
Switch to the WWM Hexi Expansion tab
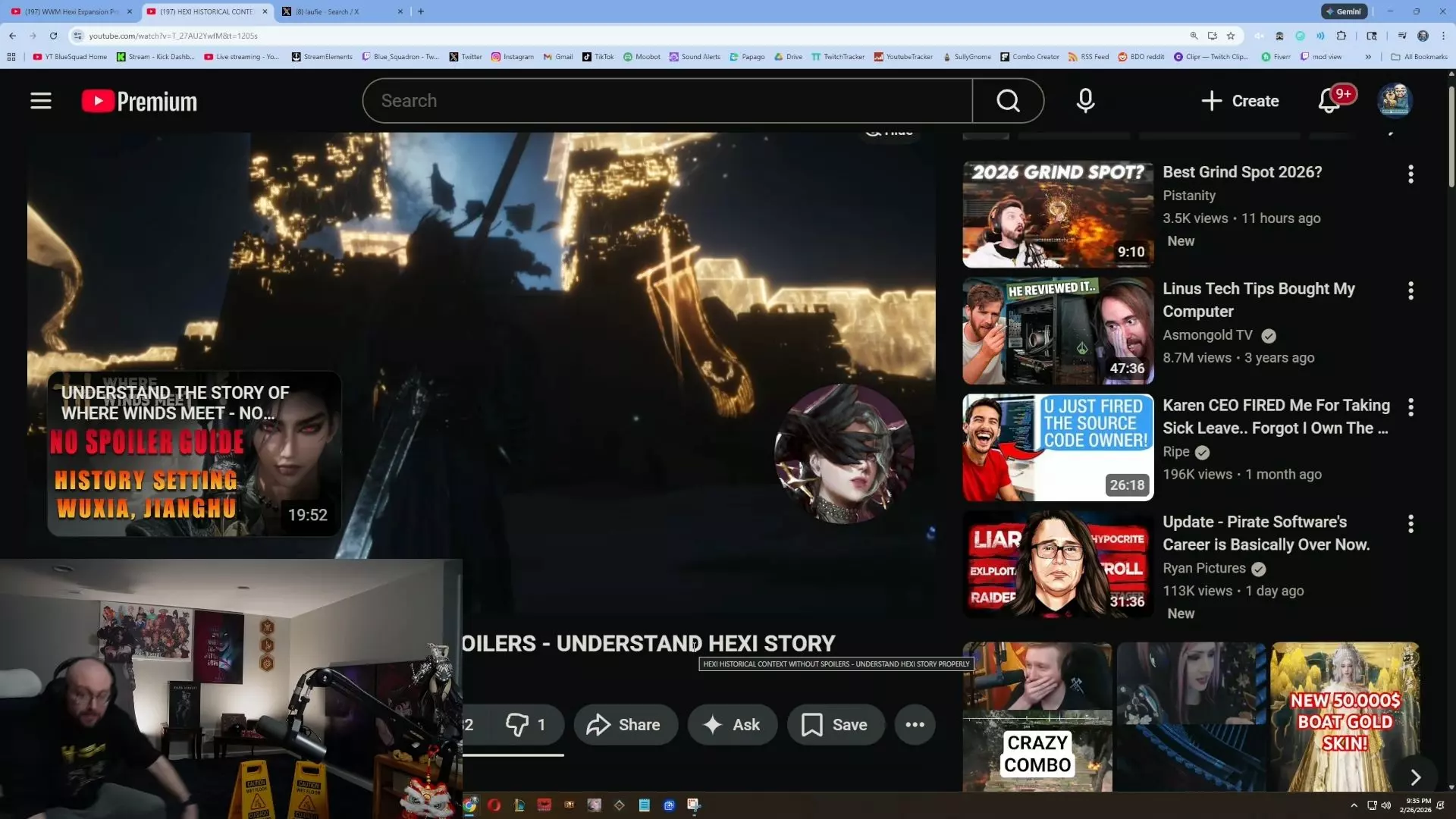click(68, 11)
